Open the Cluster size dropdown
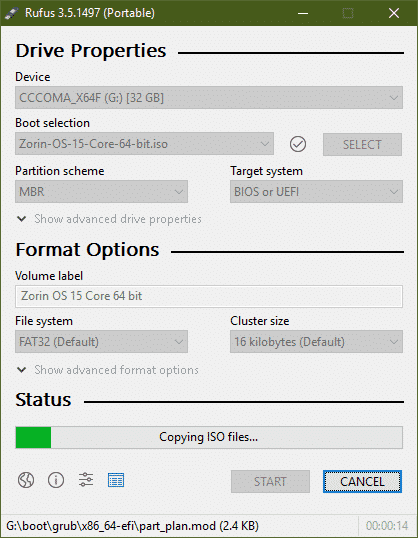 point(316,341)
